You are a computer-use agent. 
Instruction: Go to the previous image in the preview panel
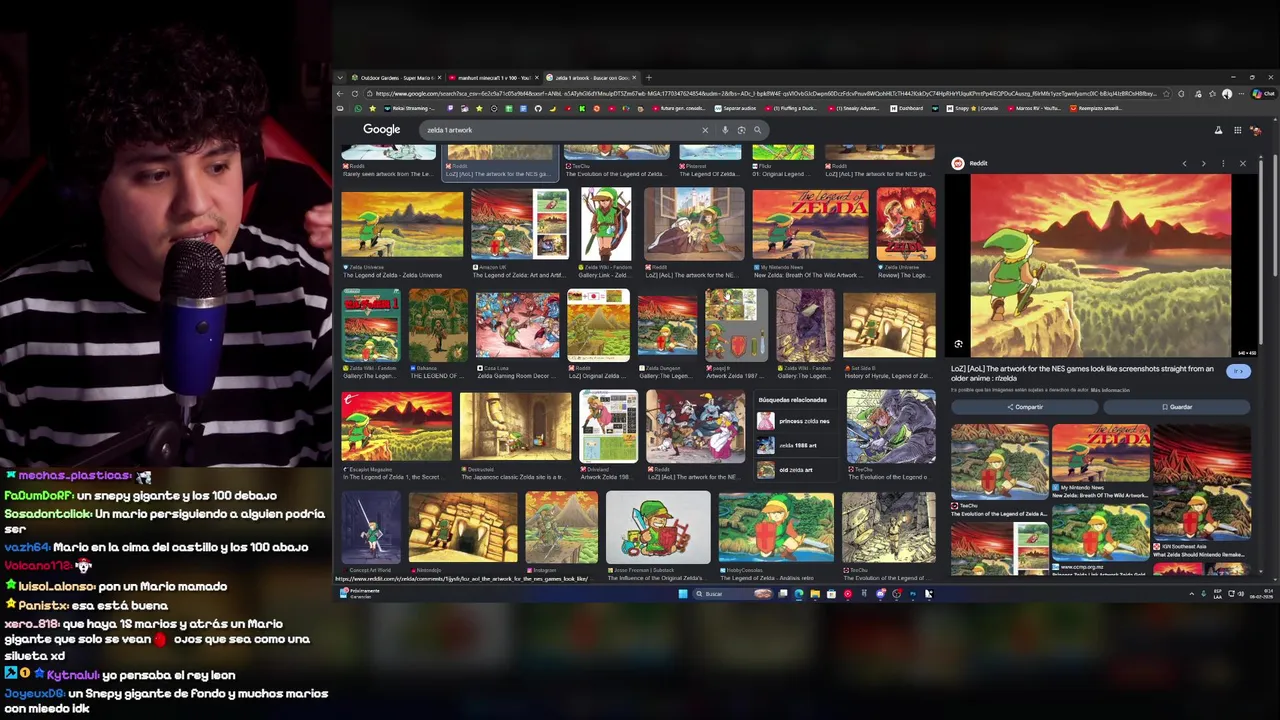point(1184,163)
